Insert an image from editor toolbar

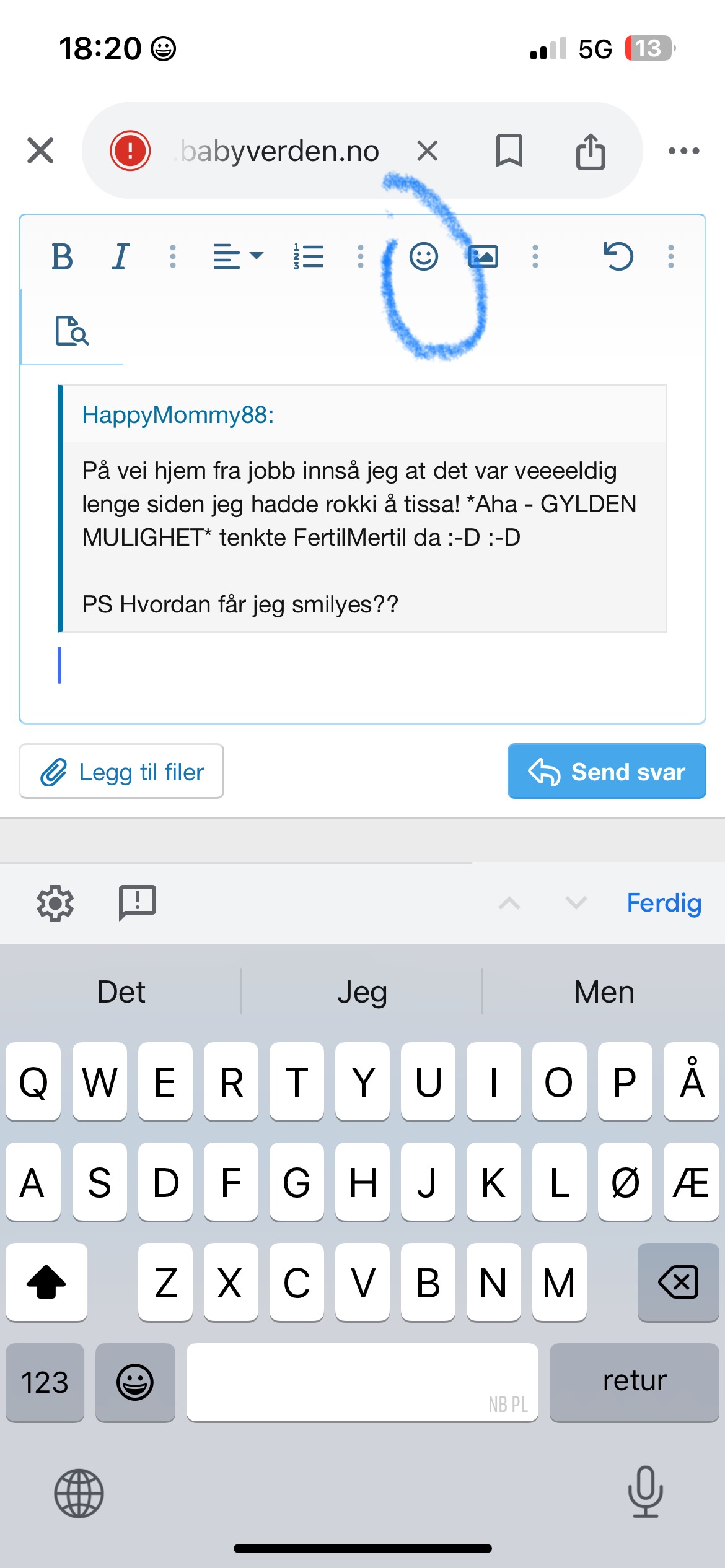coord(483,256)
